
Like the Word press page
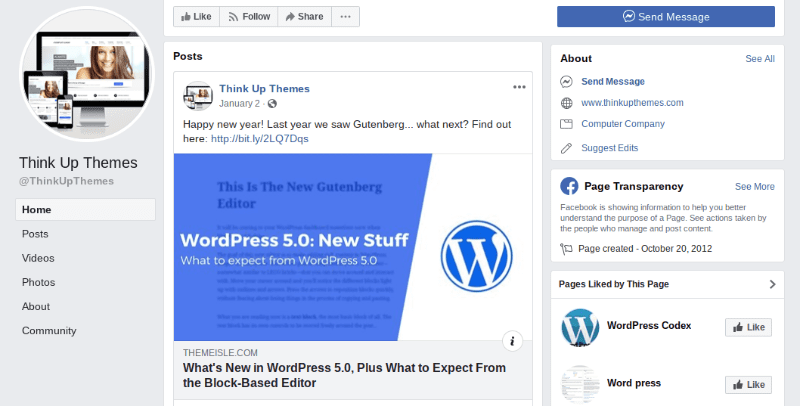click(748, 385)
